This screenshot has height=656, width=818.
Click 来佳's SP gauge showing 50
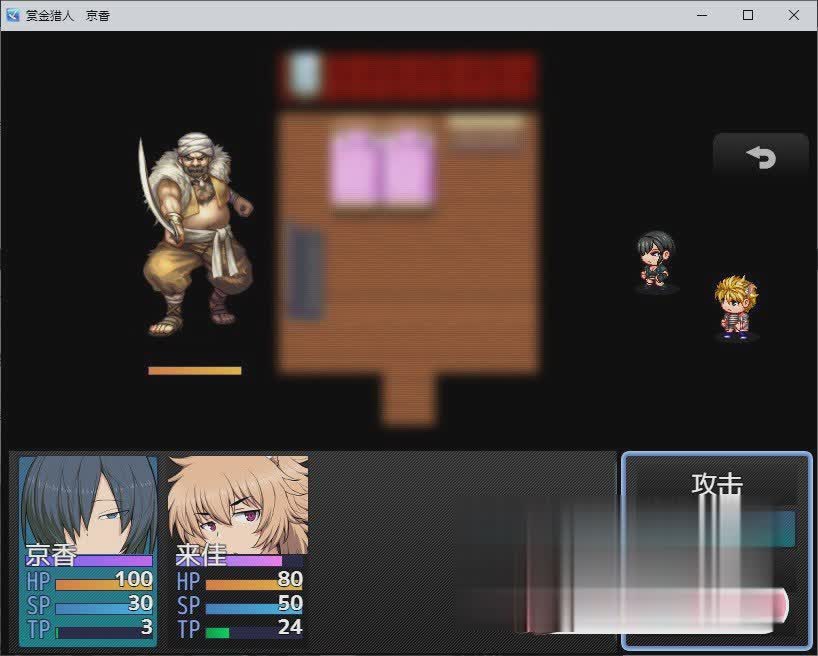[253, 606]
